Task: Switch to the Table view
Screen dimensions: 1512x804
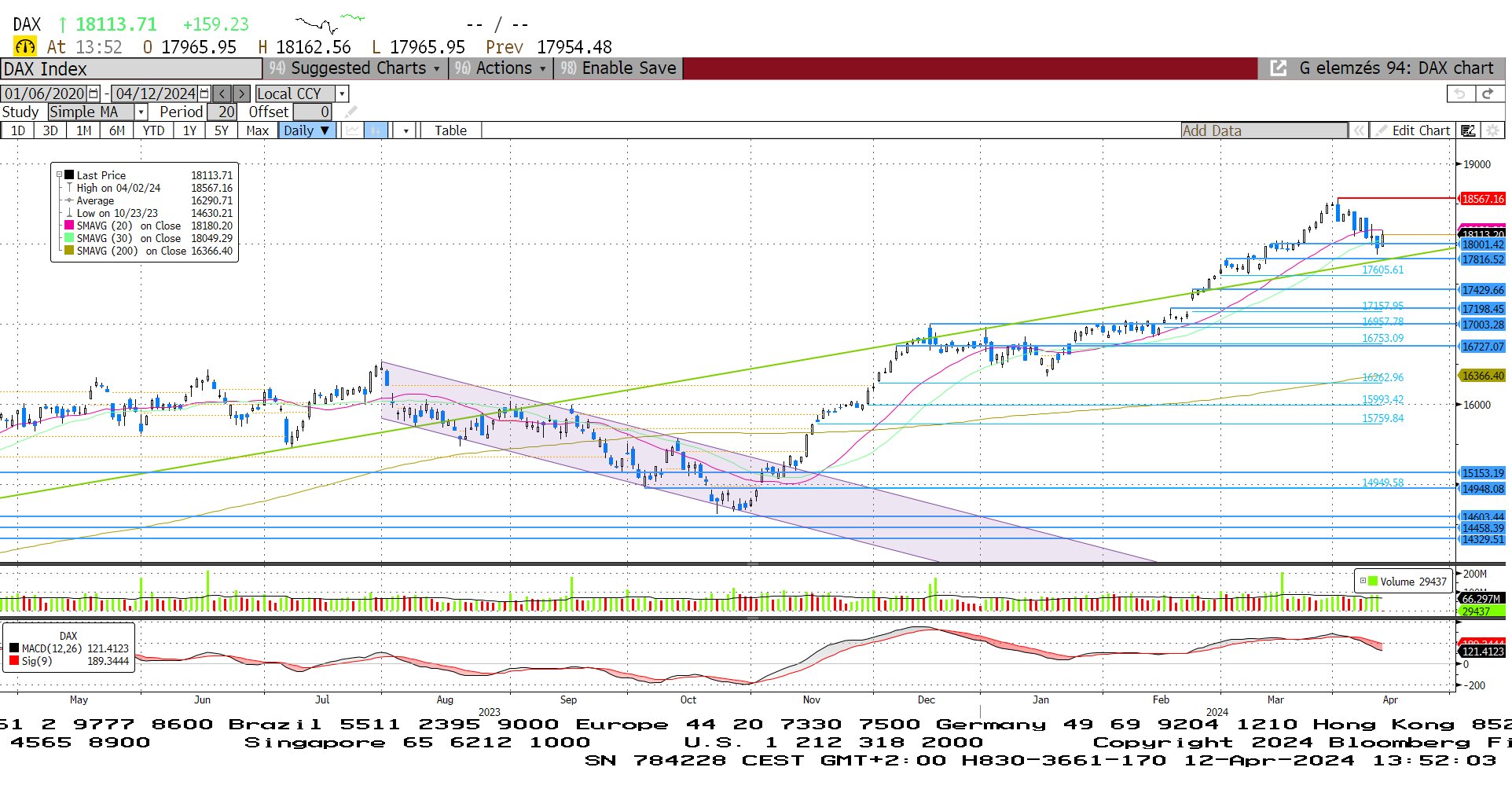Action: pos(450,130)
